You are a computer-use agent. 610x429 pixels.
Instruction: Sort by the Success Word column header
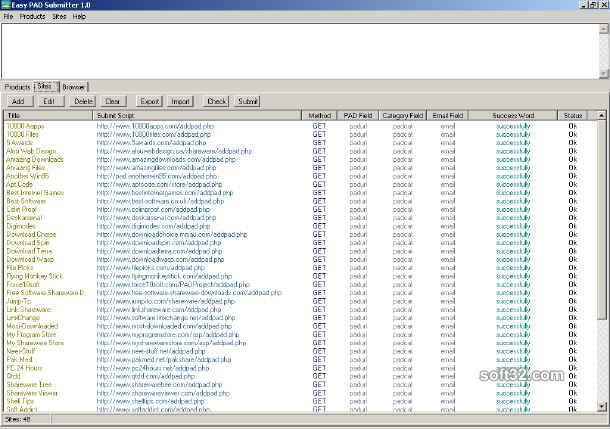tap(513, 116)
